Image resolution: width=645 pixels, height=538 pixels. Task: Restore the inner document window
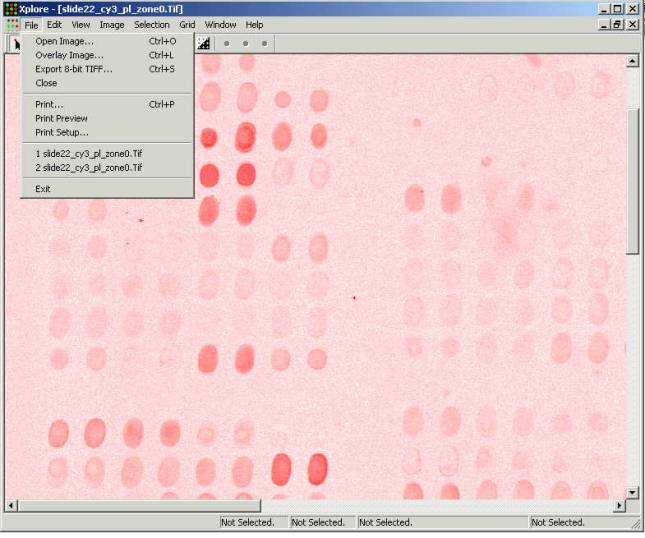pyautogui.click(x=617, y=25)
